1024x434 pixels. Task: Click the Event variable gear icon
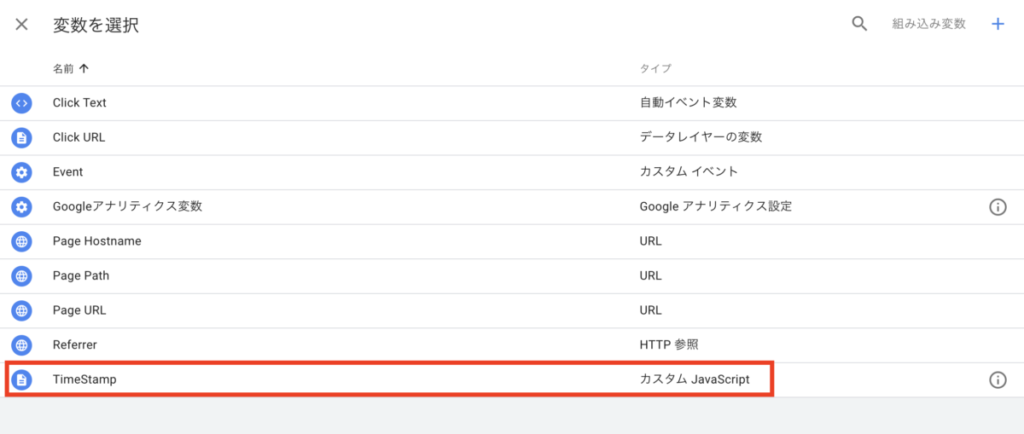pyautogui.click(x=22, y=172)
